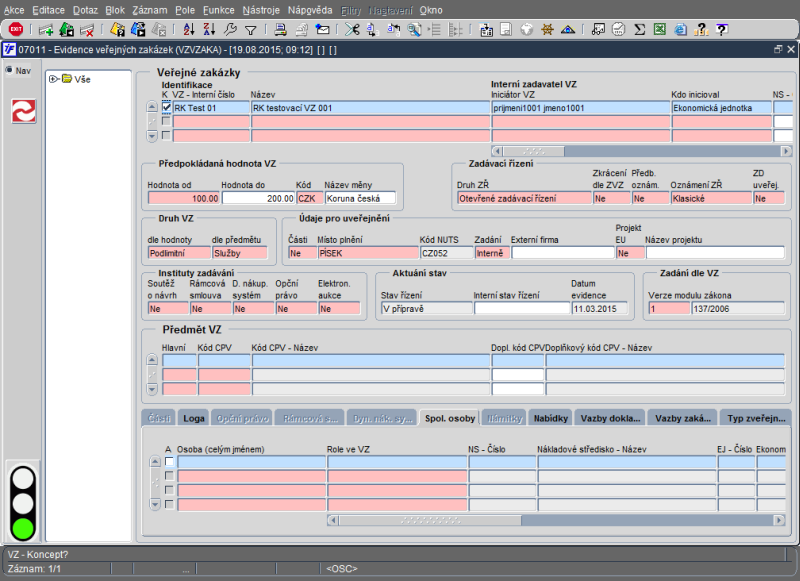Switch to the Nabídky tab
Screen dimensions: 800x581
[x=551, y=418]
